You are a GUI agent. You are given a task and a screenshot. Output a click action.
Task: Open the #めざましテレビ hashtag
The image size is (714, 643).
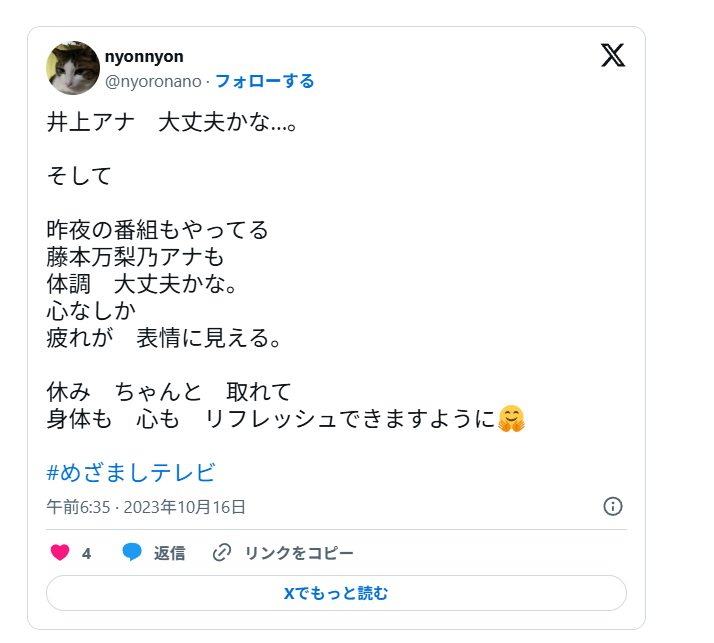[x=131, y=473]
